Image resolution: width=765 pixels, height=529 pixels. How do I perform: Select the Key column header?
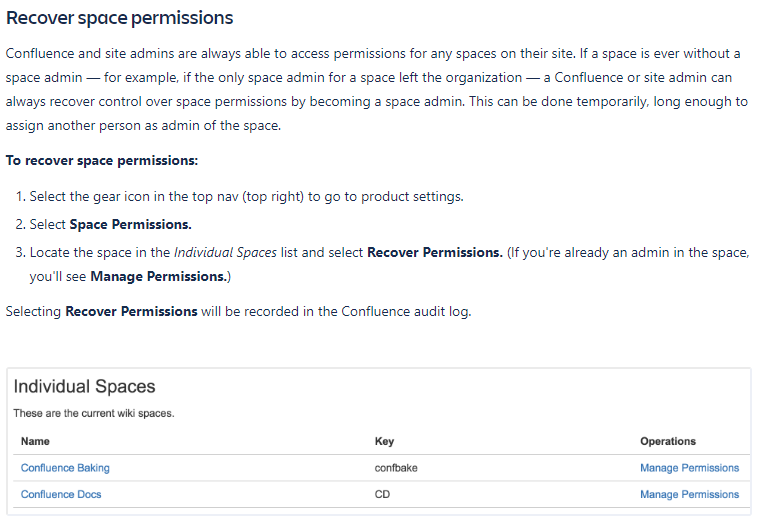[x=384, y=441]
